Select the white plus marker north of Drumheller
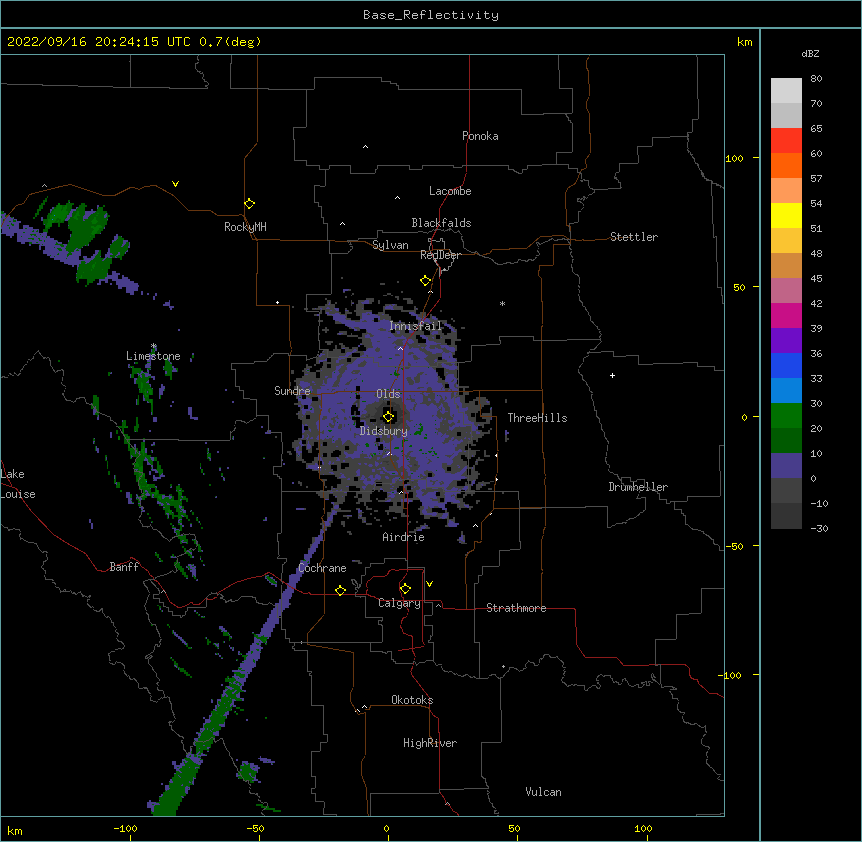The image size is (862, 842). (612, 375)
